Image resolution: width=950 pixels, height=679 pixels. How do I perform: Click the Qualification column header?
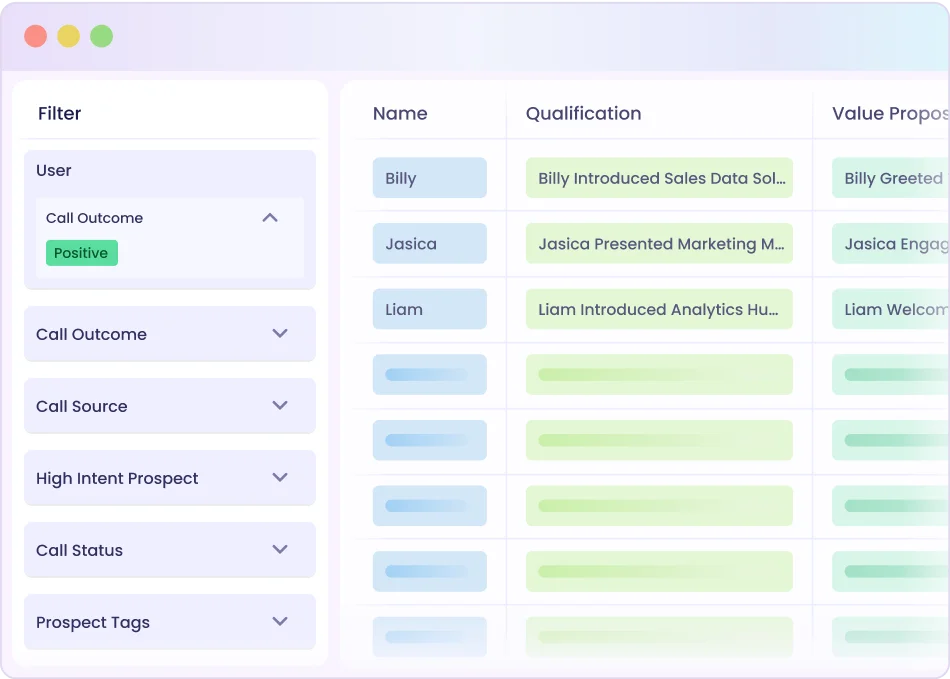click(583, 114)
